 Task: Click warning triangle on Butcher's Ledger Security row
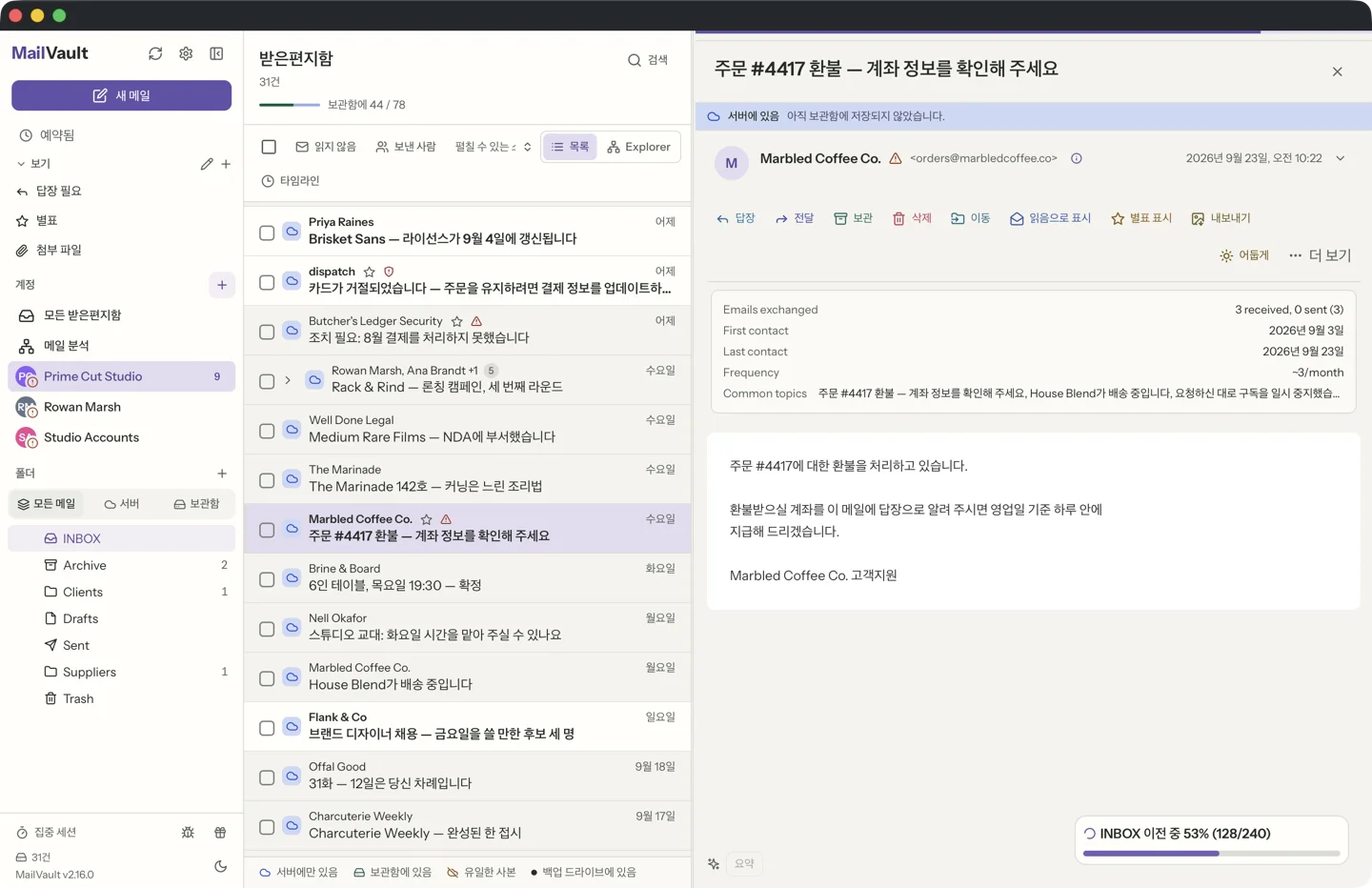tap(476, 321)
